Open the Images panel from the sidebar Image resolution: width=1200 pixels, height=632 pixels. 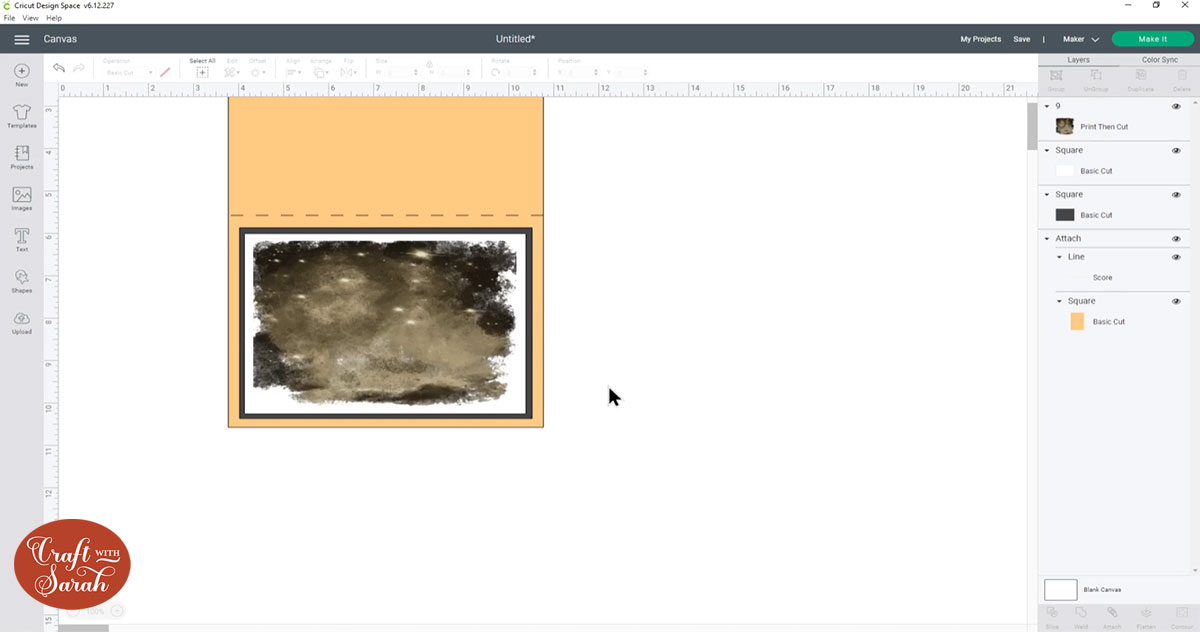(21, 197)
